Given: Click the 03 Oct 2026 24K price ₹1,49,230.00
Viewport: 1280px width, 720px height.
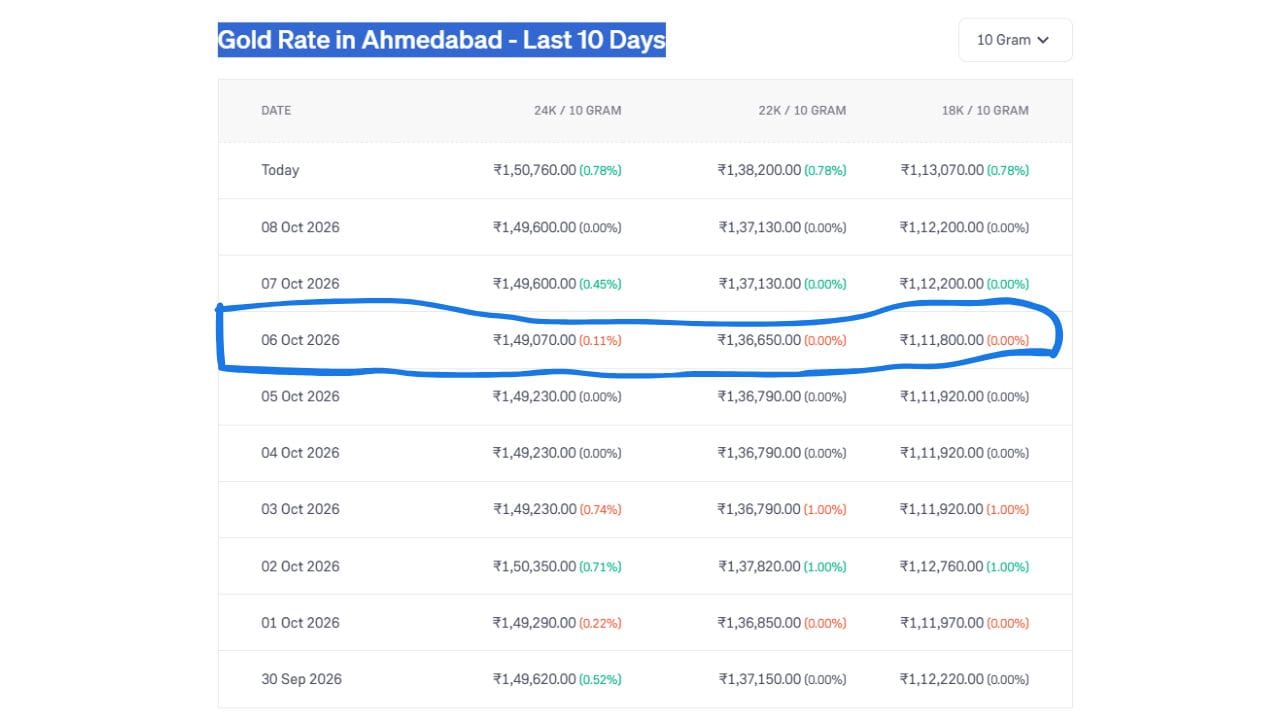Looking at the screenshot, I should [534, 509].
